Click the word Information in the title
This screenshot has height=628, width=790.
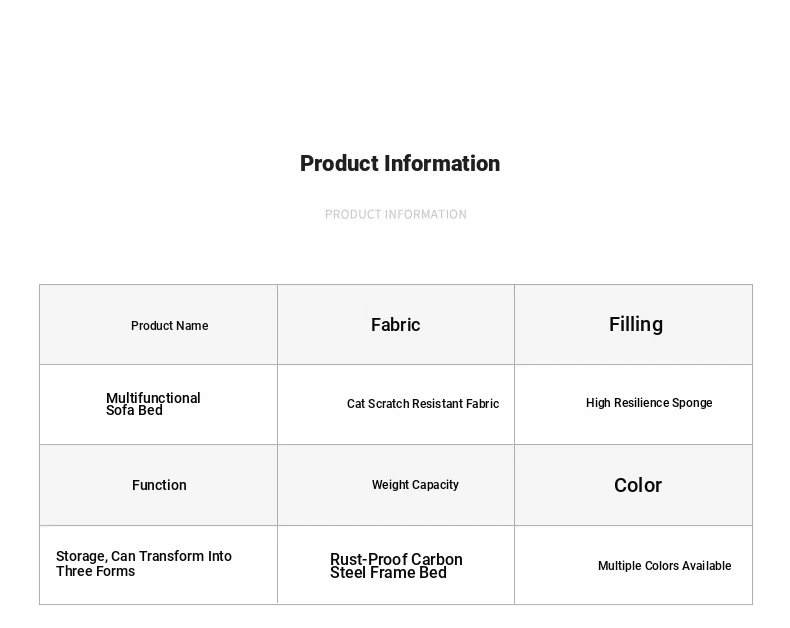[442, 164]
